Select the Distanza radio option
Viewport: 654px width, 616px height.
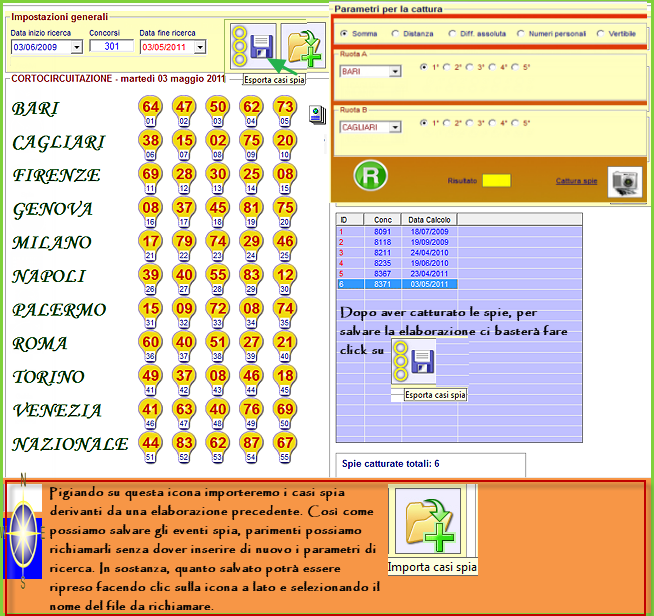pos(395,33)
